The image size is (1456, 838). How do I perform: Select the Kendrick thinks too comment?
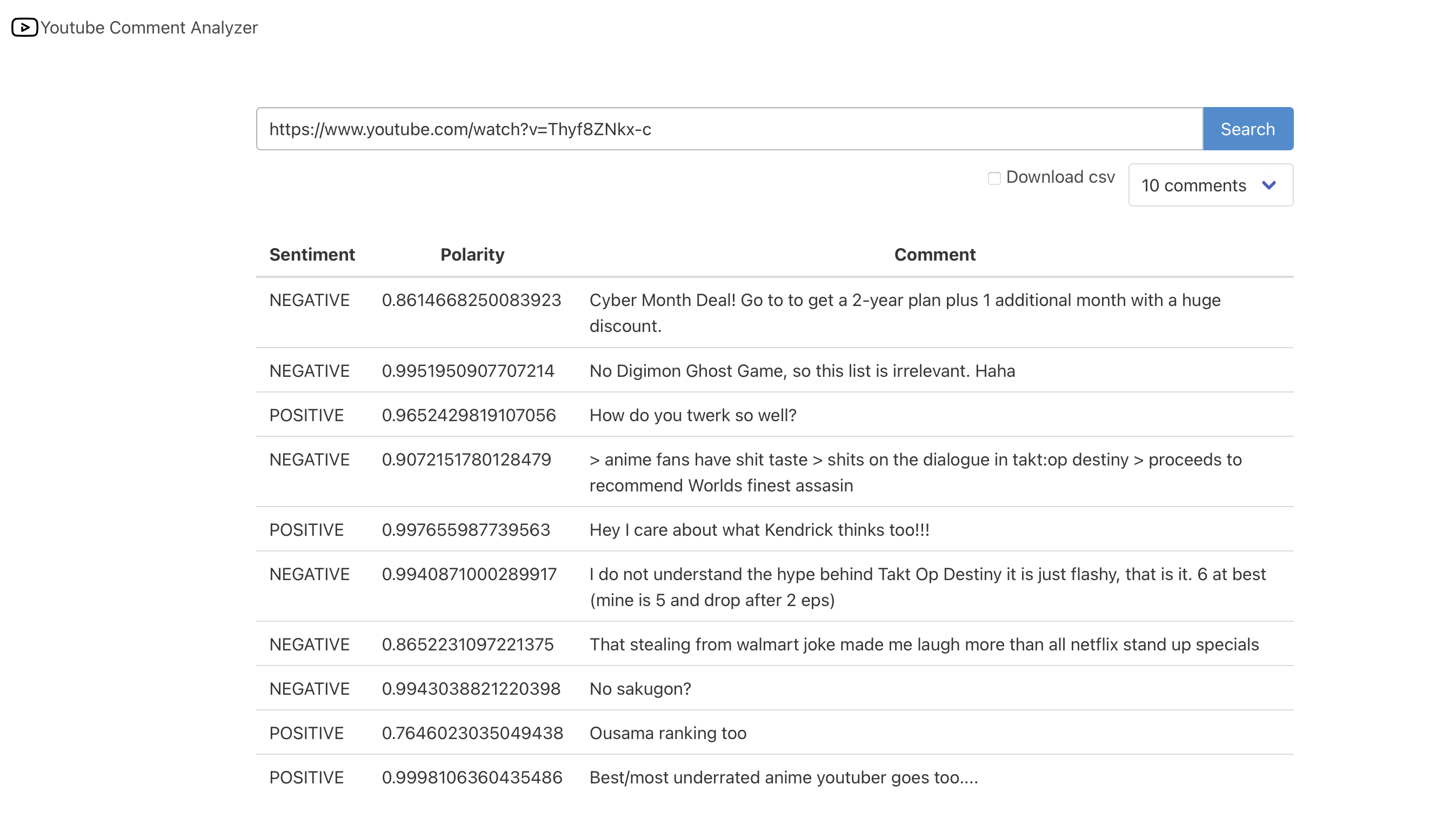tap(759, 529)
